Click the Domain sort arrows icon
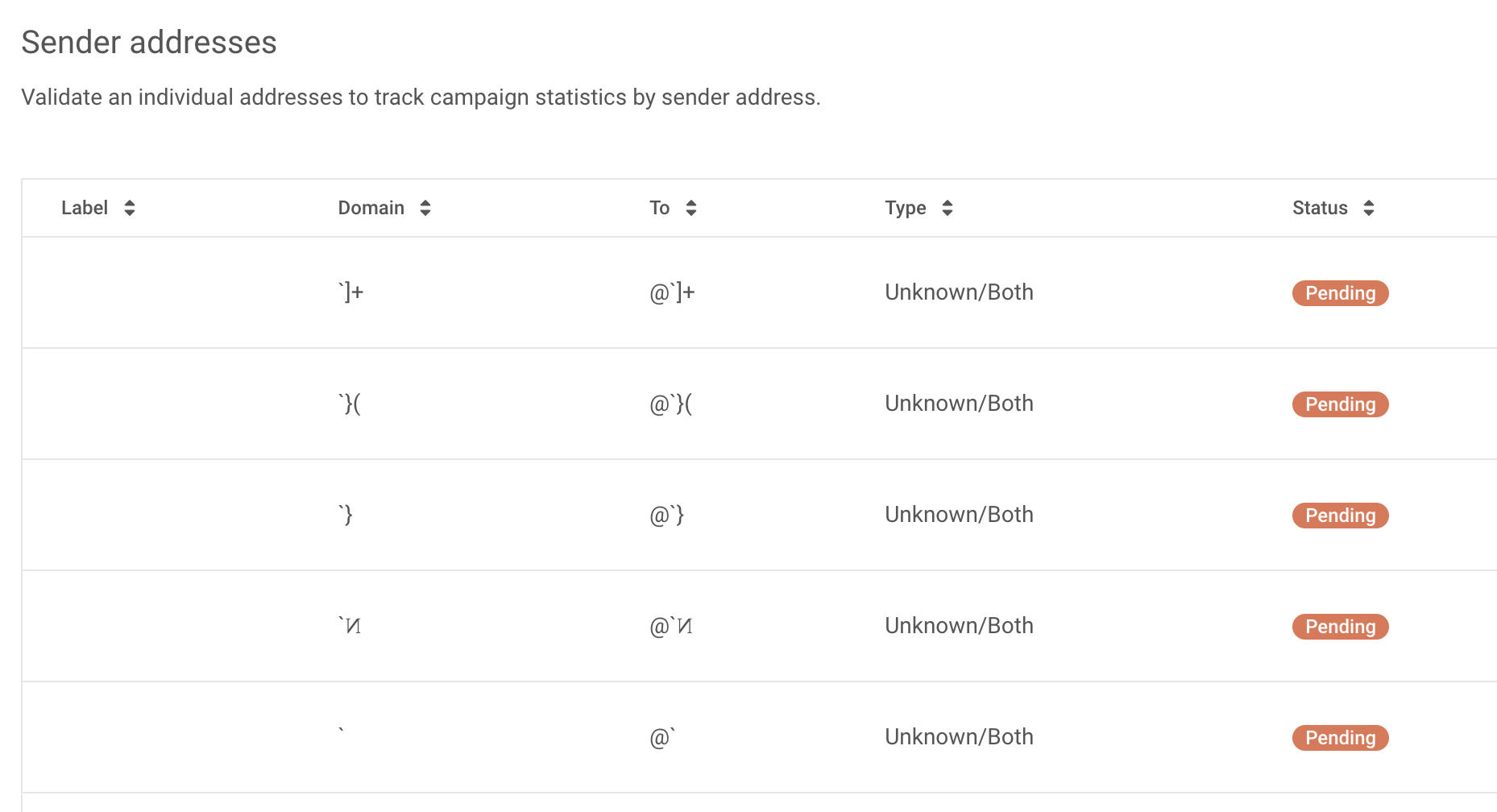This screenshot has width=1497, height=812. coord(425,208)
